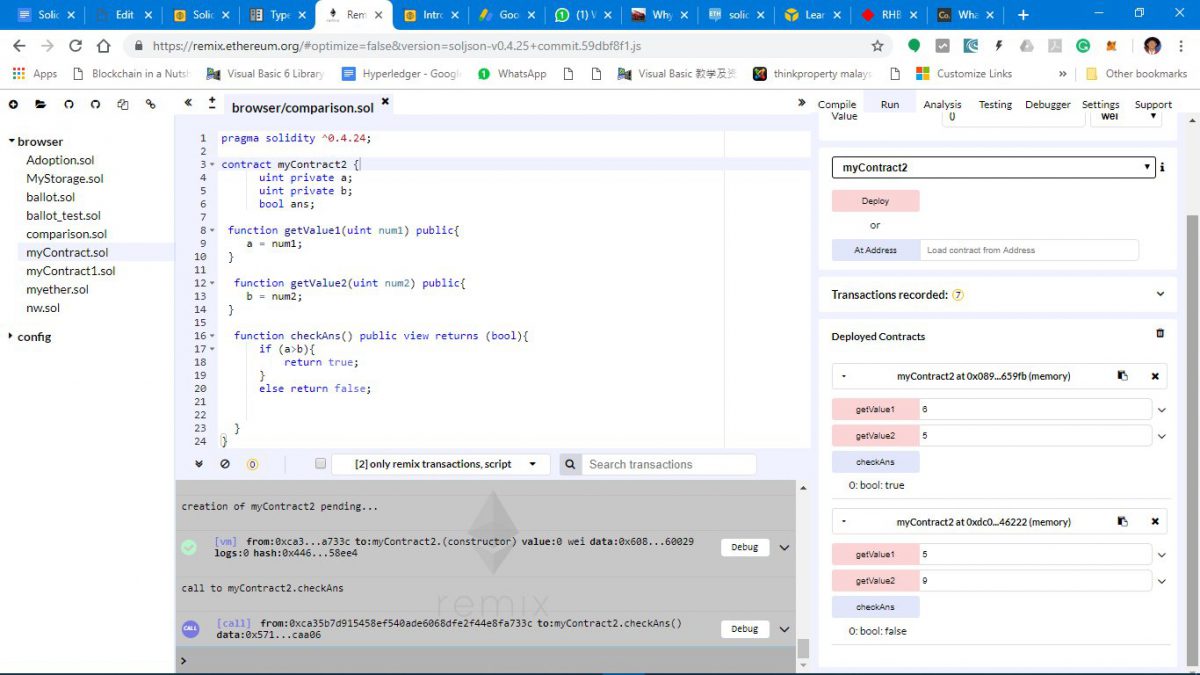Viewport: 1200px width, 675px height.
Task: Click checkAns button in the second contract
Action: coord(875,607)
